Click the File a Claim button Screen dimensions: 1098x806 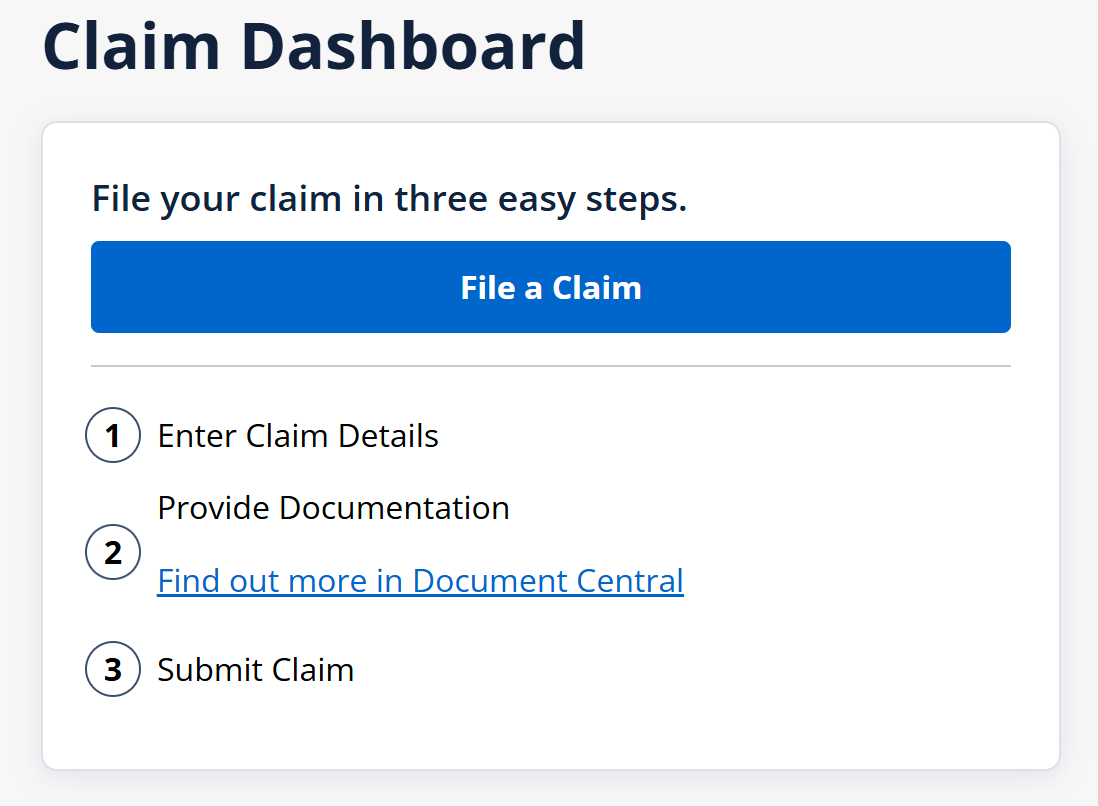click(550, 287)
